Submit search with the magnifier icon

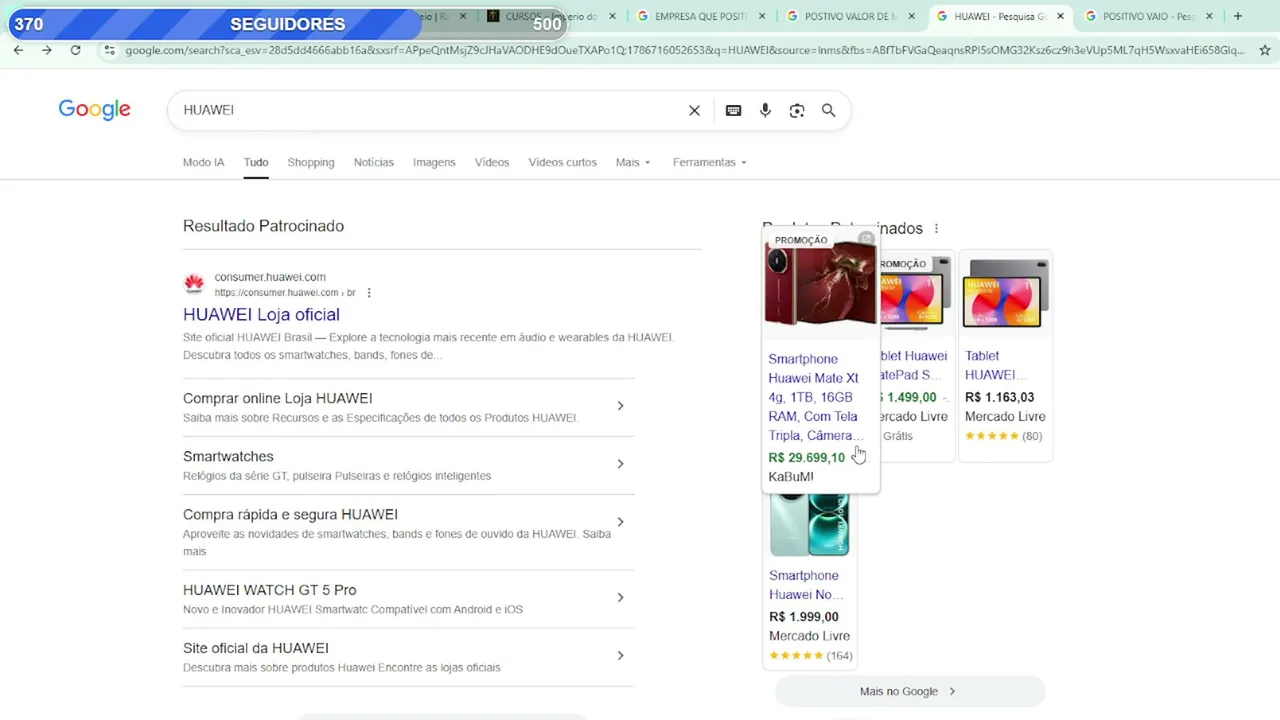click(828, 110)
